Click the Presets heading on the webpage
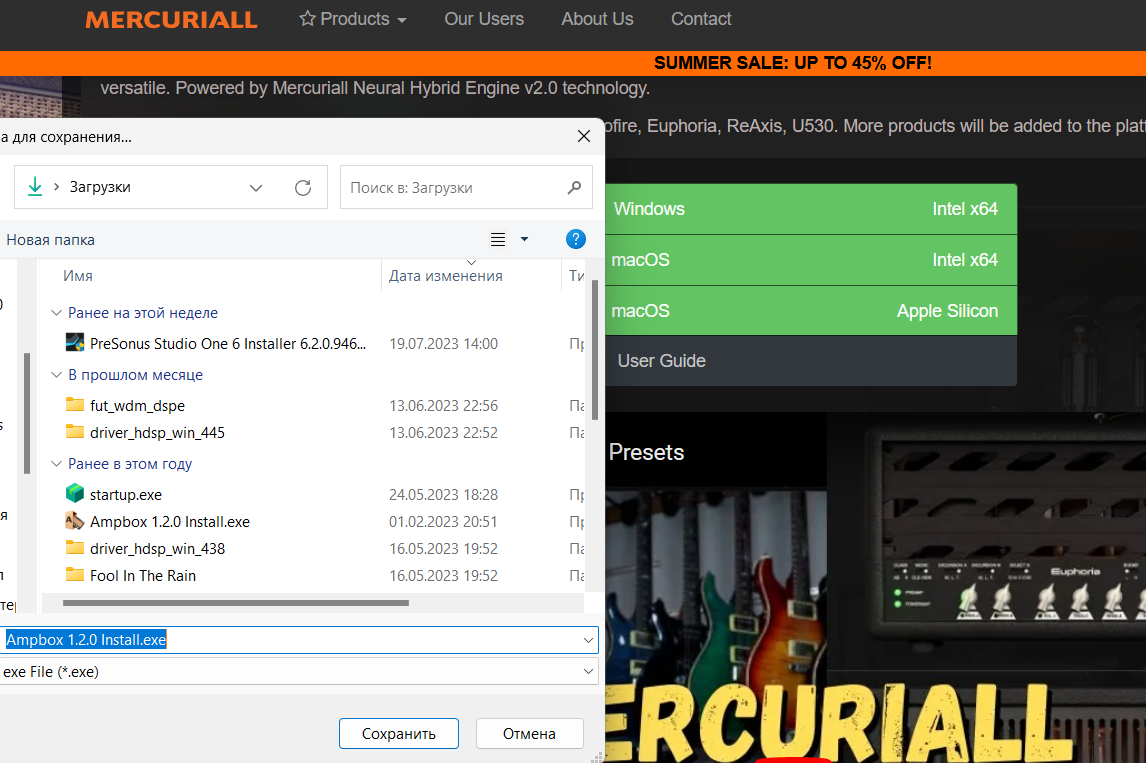 click(x=646, y=452)
